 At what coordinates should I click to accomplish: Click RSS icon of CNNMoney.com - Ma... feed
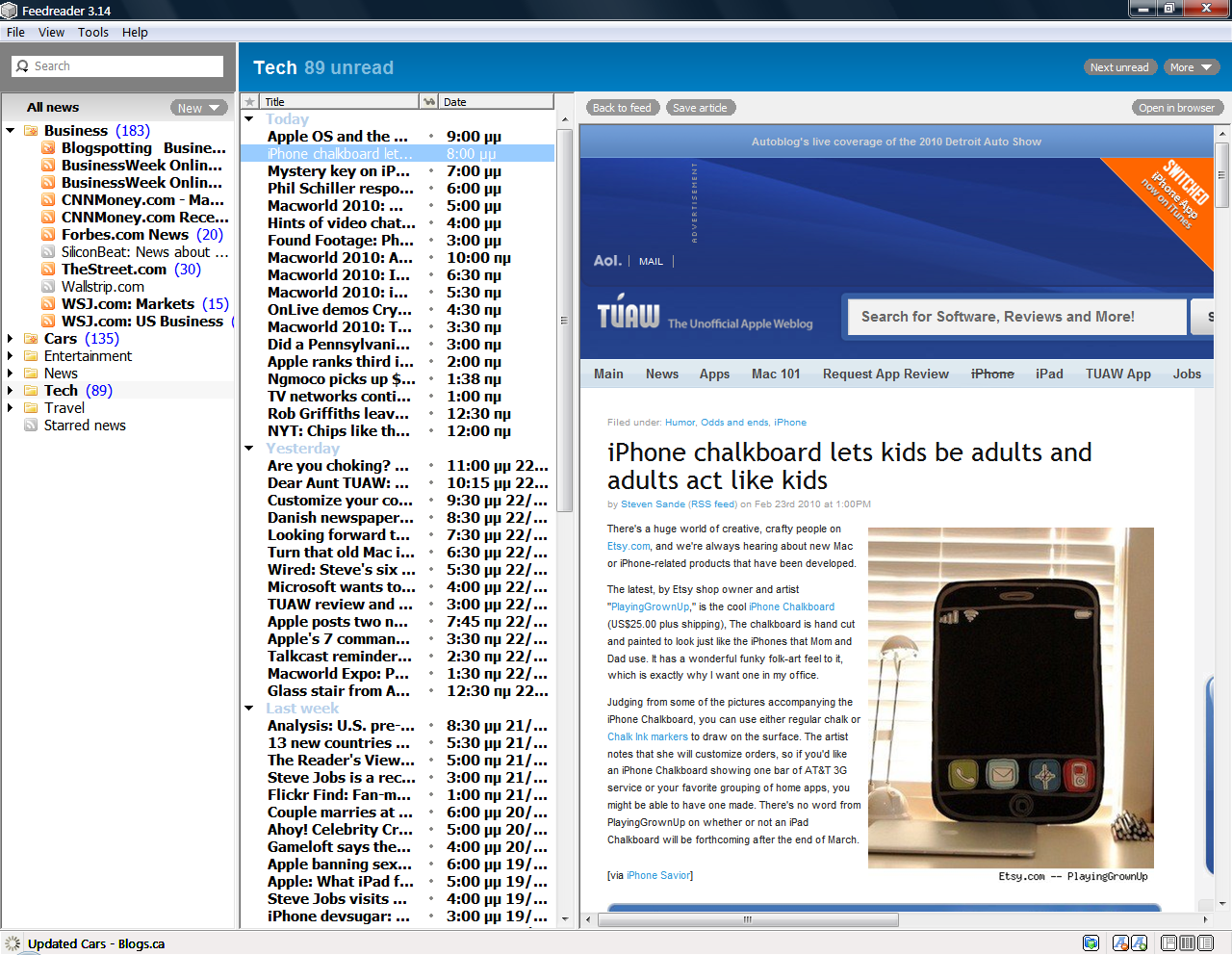48,200
